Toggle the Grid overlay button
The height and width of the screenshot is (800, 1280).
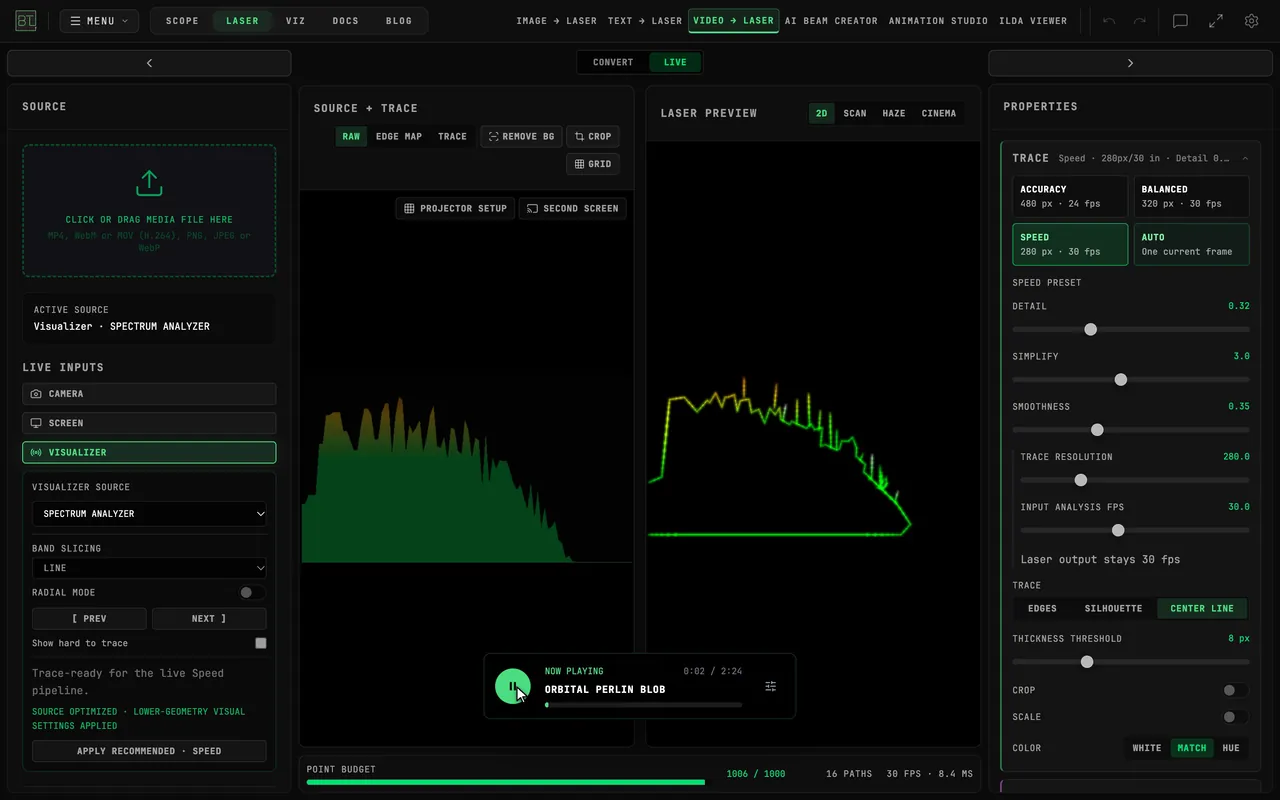(x=593, y=164)
